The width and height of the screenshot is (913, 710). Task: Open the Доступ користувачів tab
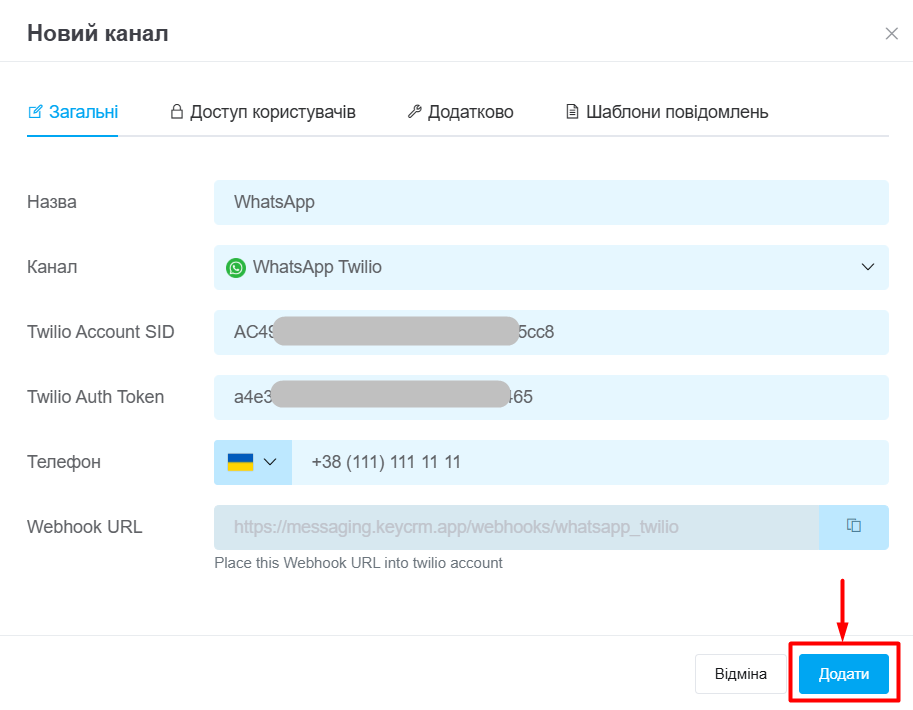point(263,112)
